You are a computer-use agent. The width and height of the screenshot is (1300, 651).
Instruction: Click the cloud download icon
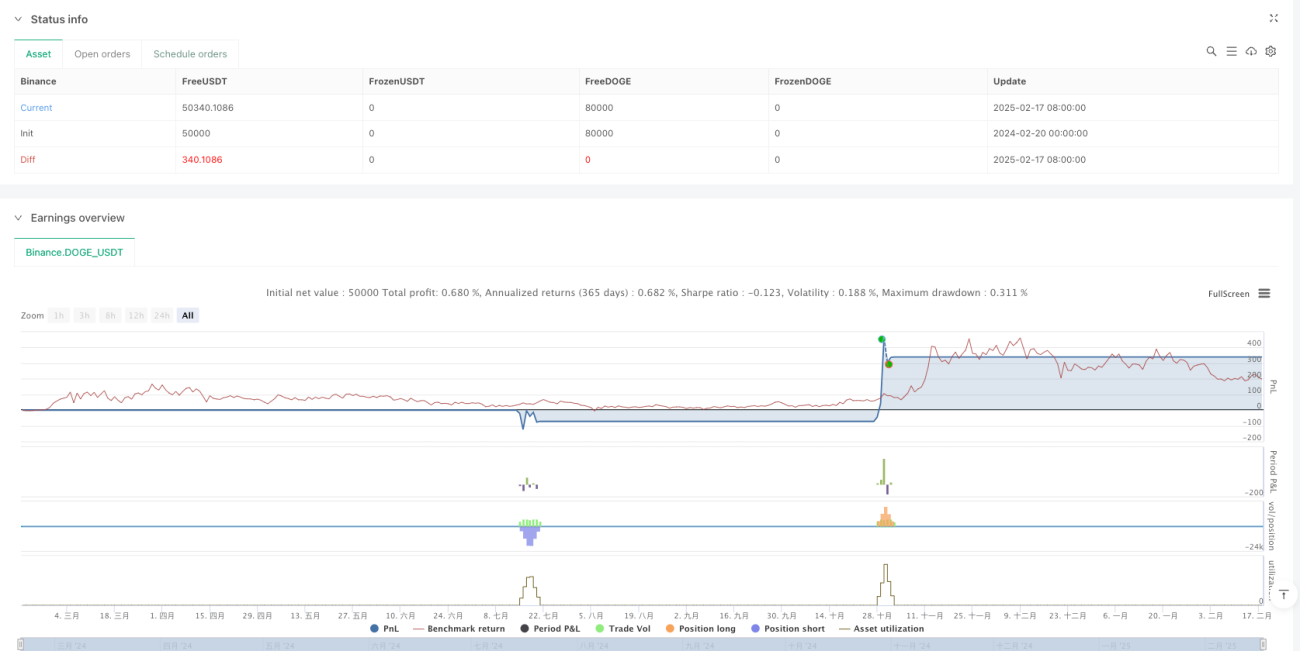1251,51
